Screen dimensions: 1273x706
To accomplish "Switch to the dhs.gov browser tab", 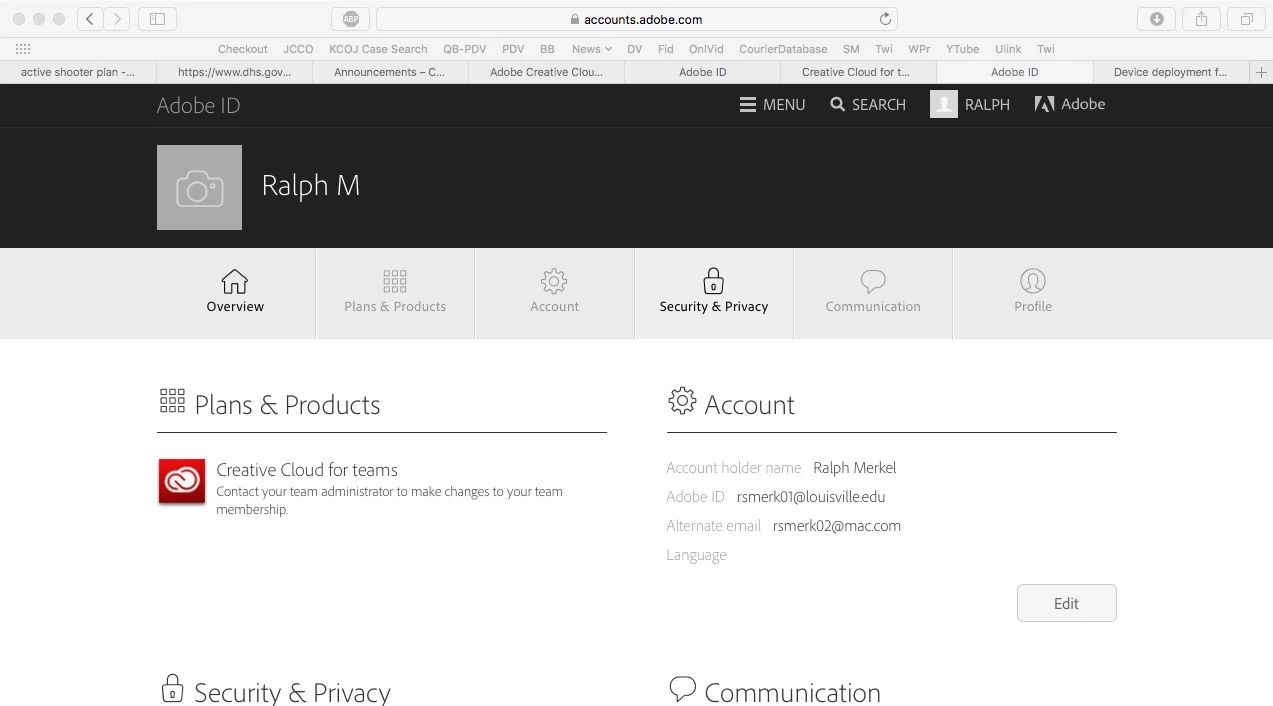I will point(234,72).
